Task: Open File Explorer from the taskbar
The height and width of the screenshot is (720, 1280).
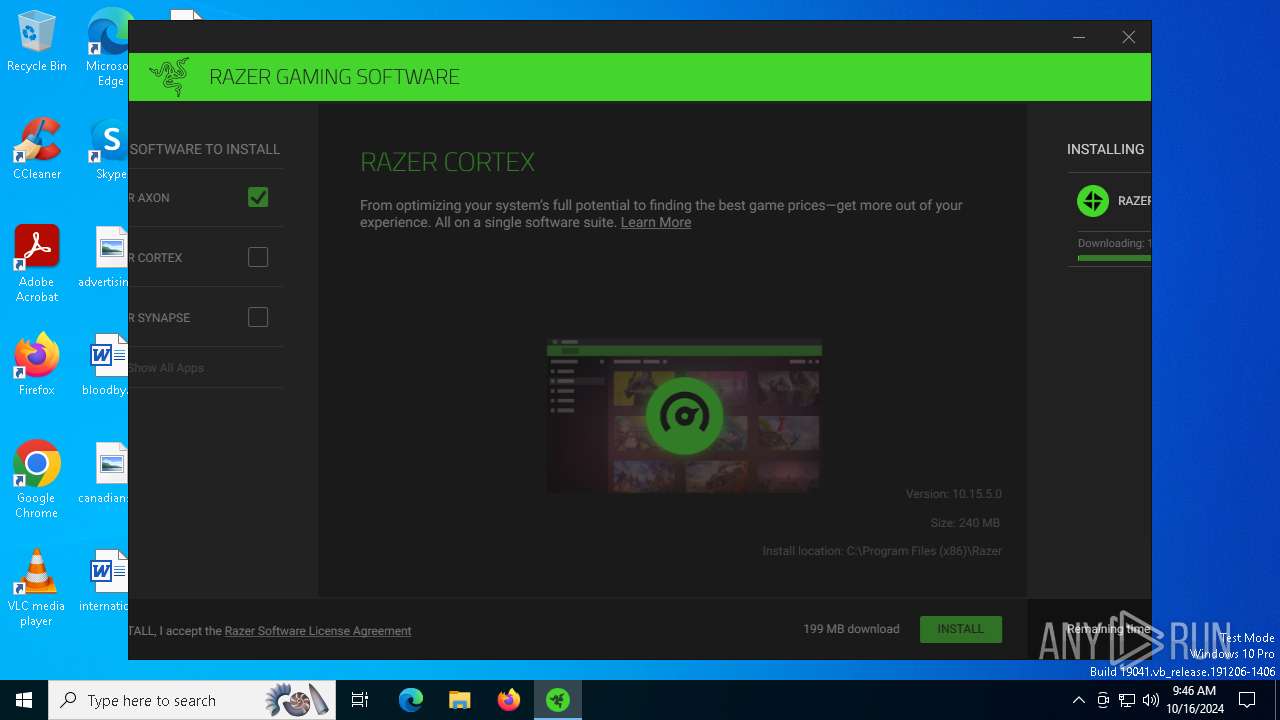Action: point(459,700)
